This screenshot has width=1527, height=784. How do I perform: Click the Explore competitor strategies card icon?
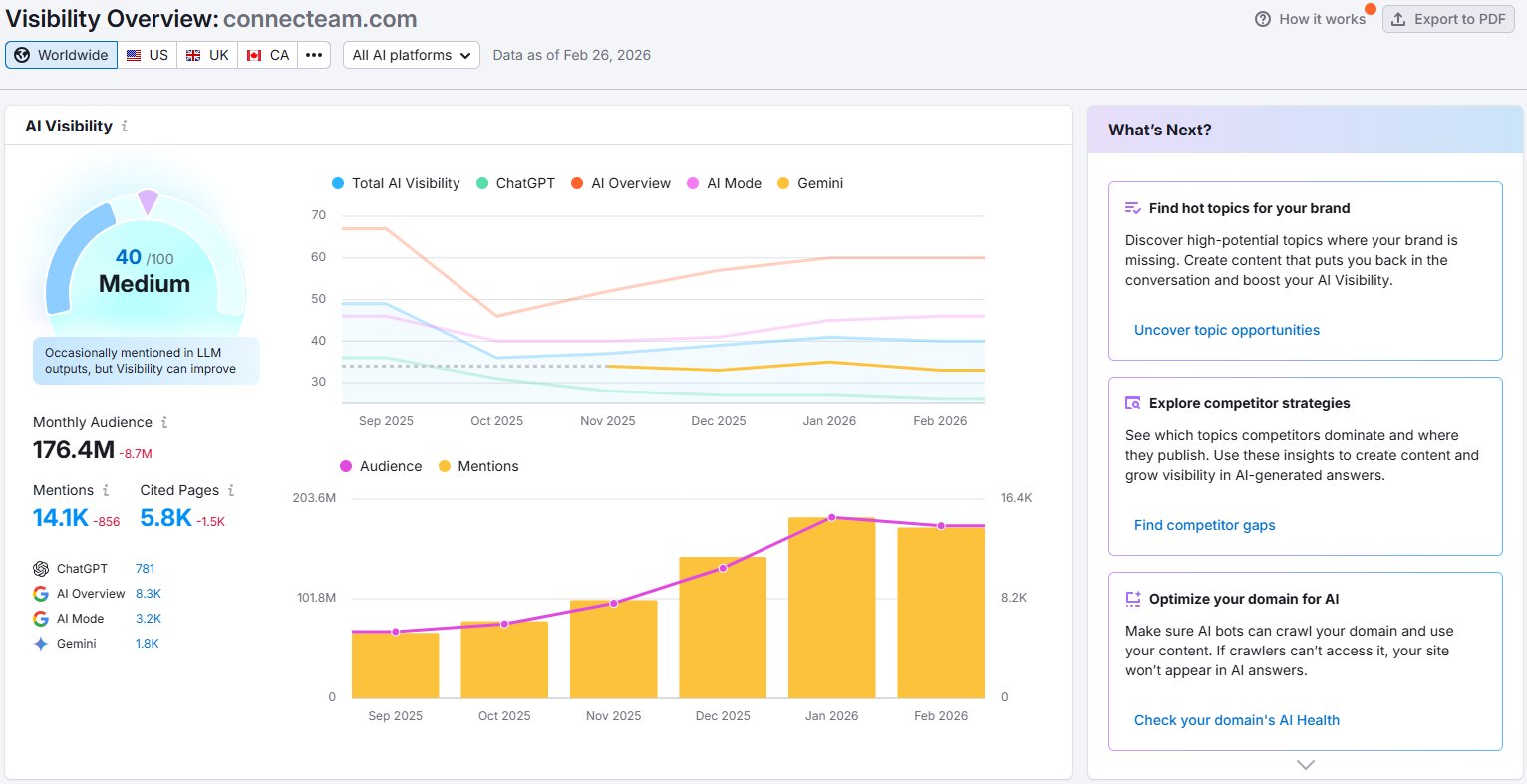tap(1133, 403)
